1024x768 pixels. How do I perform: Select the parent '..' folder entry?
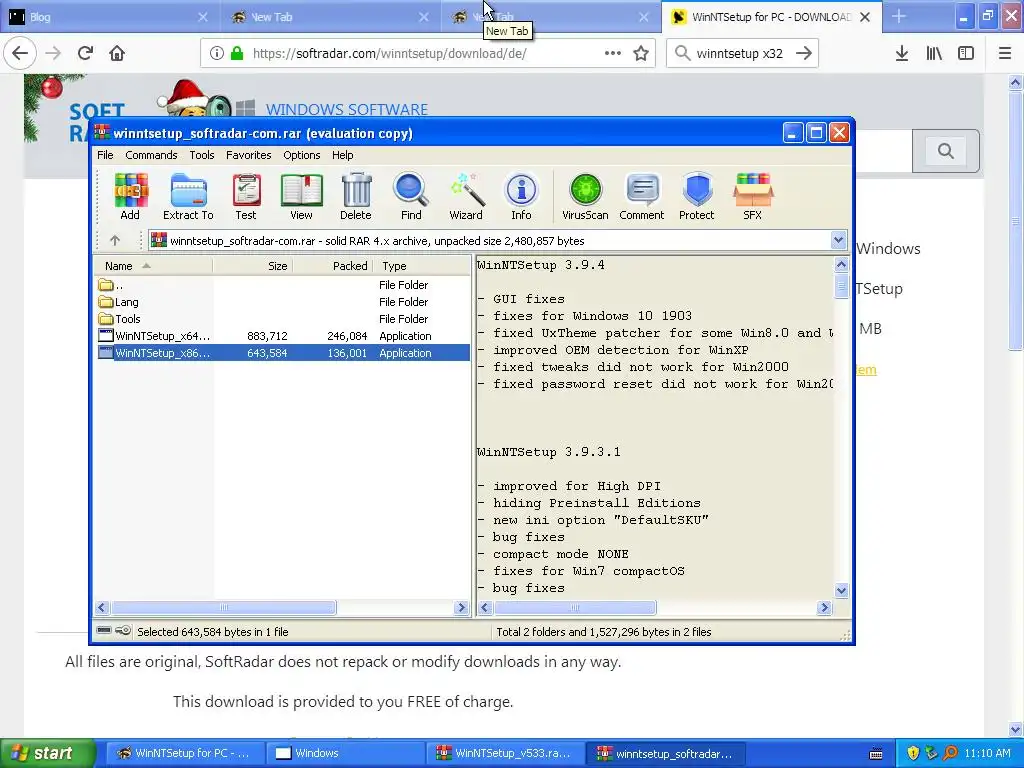coord(282,285)
